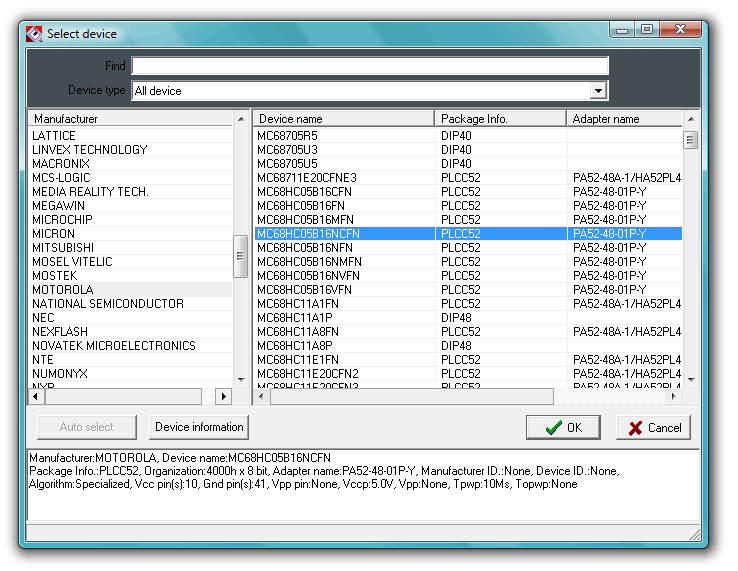This screenshot has width=738, height=571.
Task: Select device MC68705U3
Action: pos(468,150)
